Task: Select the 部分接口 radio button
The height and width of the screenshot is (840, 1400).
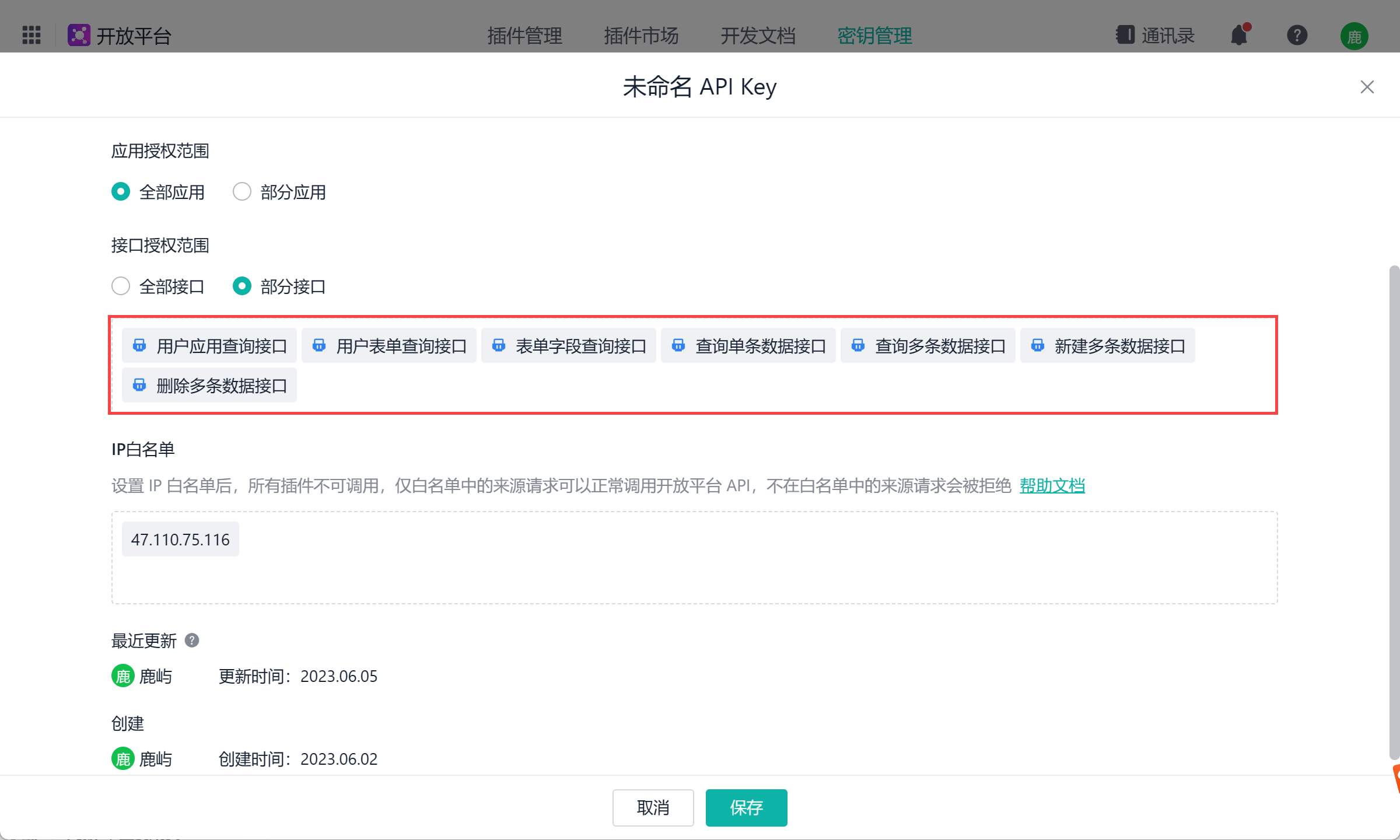Action: click(242, 286)
